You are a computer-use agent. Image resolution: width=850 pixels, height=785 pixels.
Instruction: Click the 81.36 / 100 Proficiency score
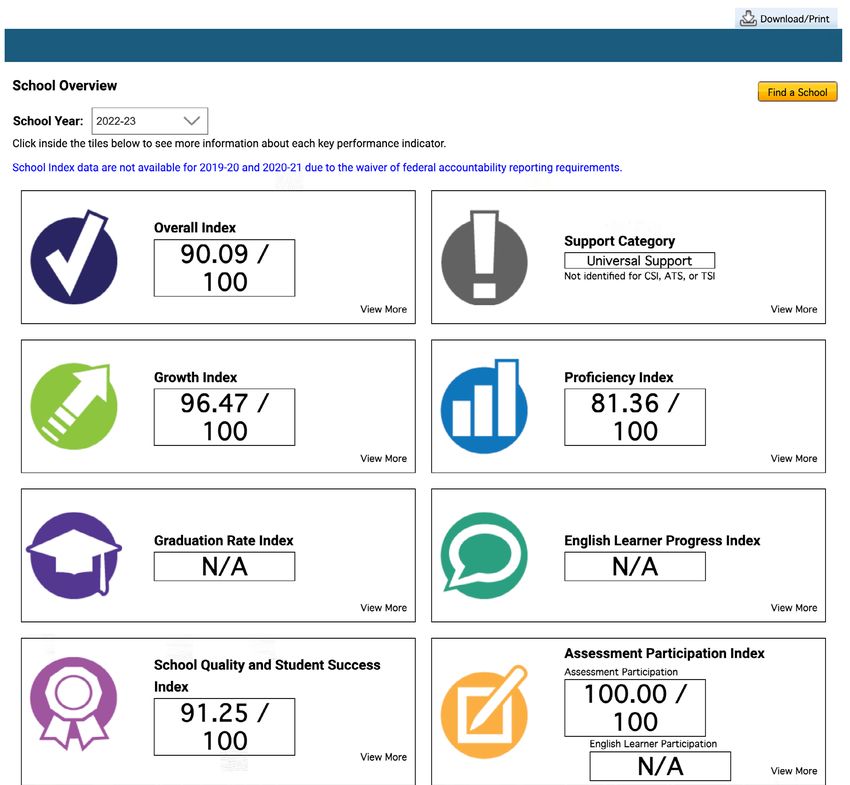(x=635, y=417)
